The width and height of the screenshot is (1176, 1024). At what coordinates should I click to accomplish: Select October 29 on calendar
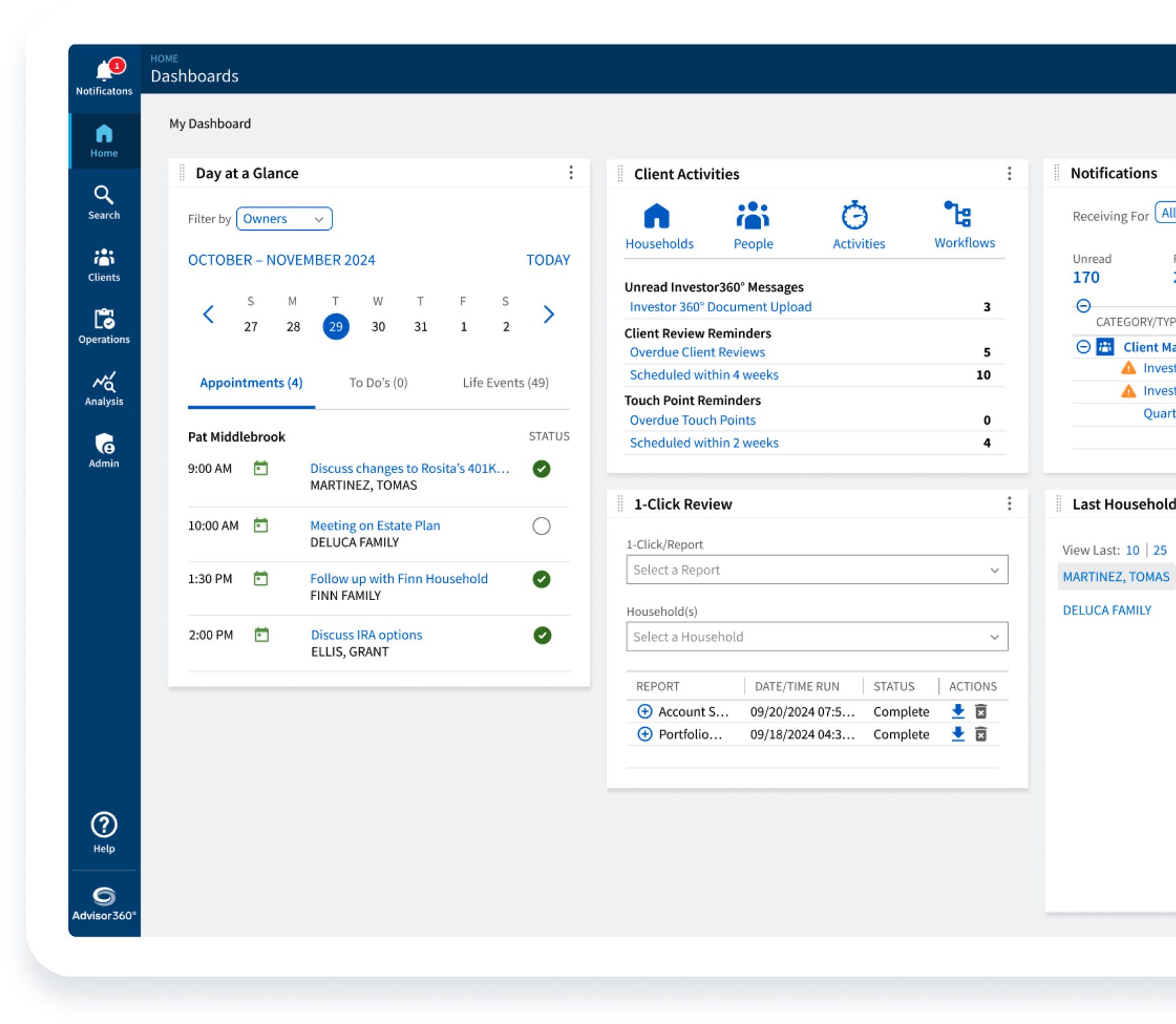point(336,326)
